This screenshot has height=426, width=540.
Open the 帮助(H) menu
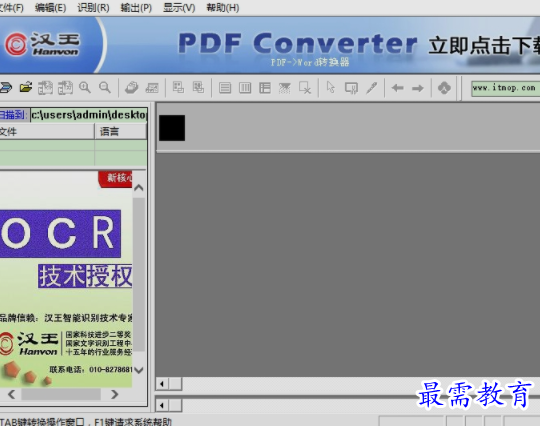pos(222,8)
